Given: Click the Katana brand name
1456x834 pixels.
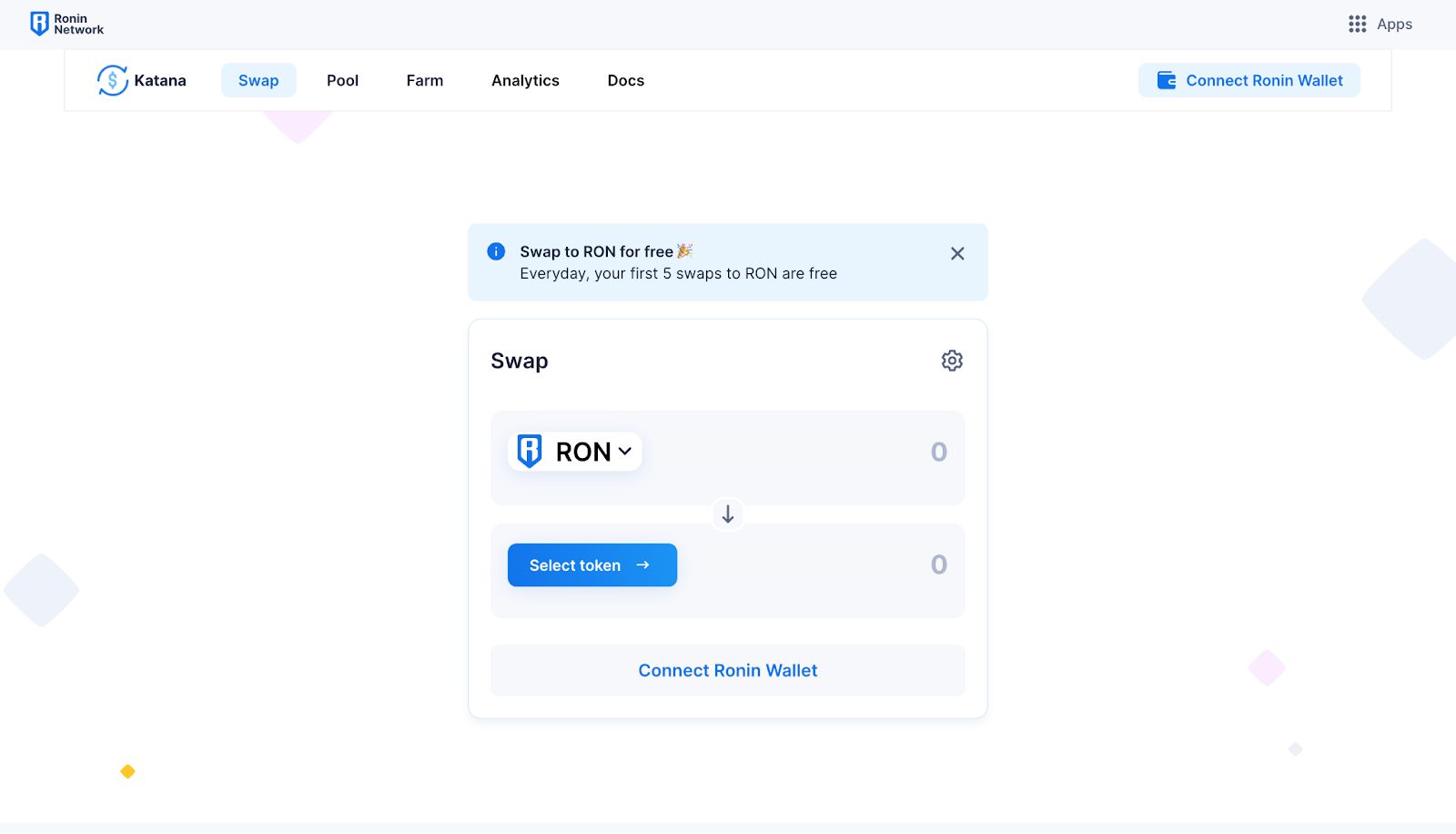Looking at the screenshot, I should pos(160,81).
